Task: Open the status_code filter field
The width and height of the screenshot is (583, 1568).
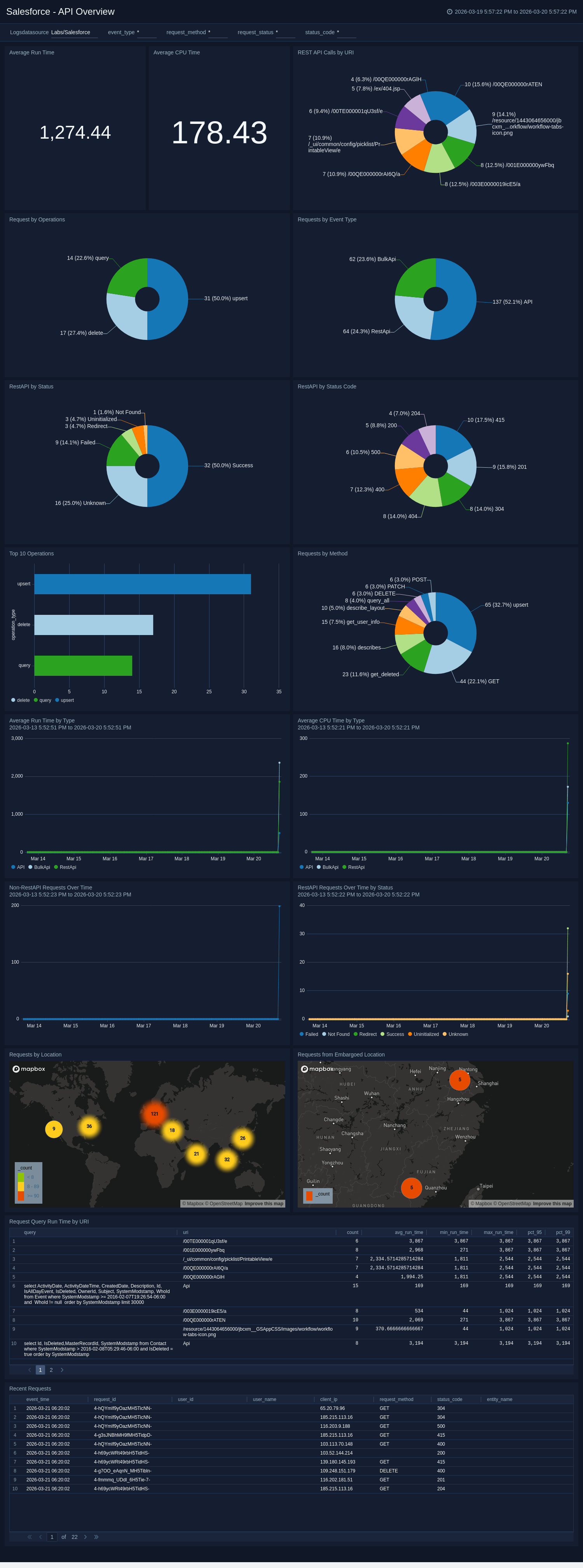Action: (x=346, y=33)
